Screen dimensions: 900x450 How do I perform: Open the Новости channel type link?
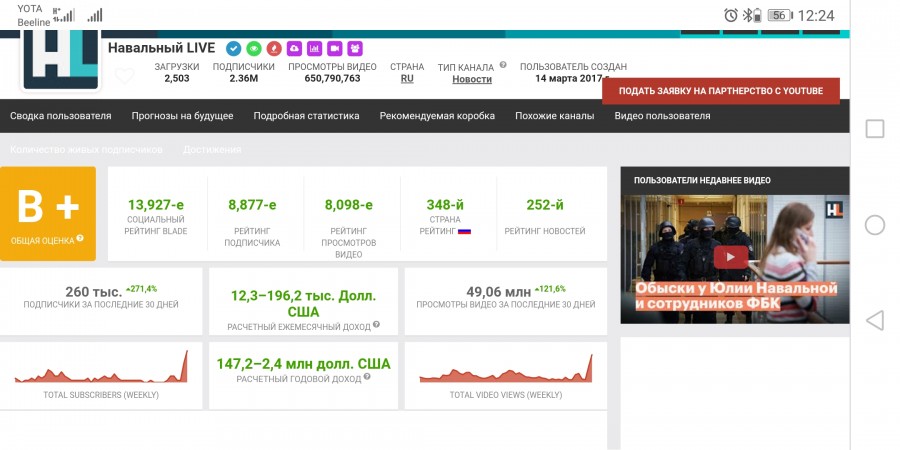click(x=472, y=79)
